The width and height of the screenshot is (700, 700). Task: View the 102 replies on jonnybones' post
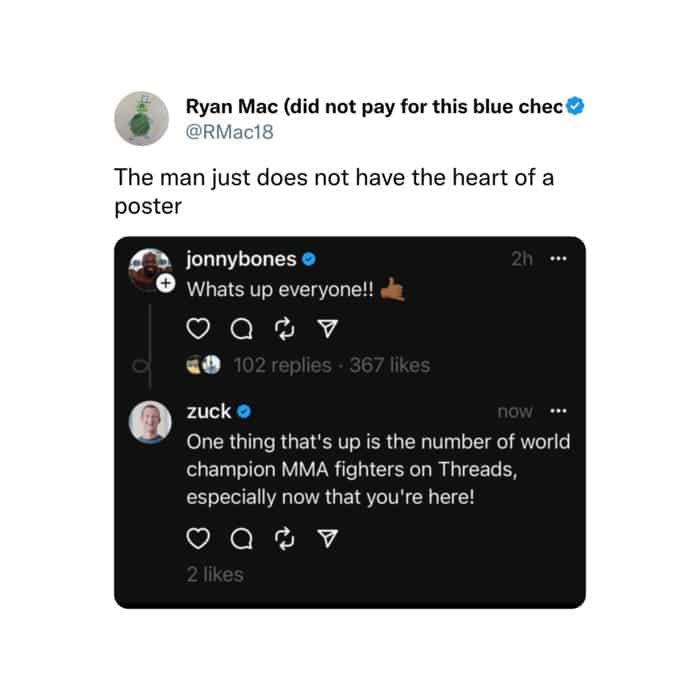click(x=281, y=366)
